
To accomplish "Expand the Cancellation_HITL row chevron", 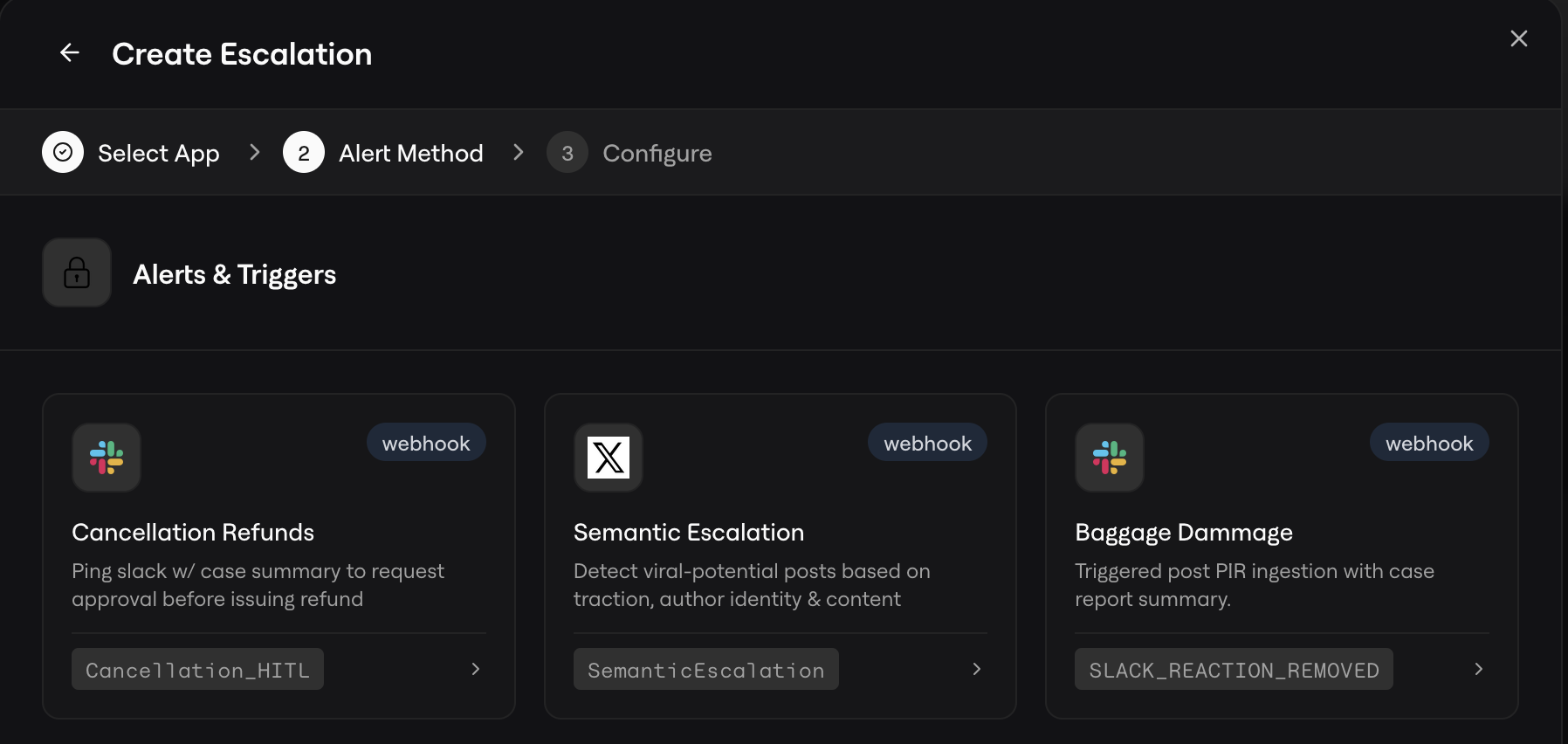I will [x=476, y=669].
